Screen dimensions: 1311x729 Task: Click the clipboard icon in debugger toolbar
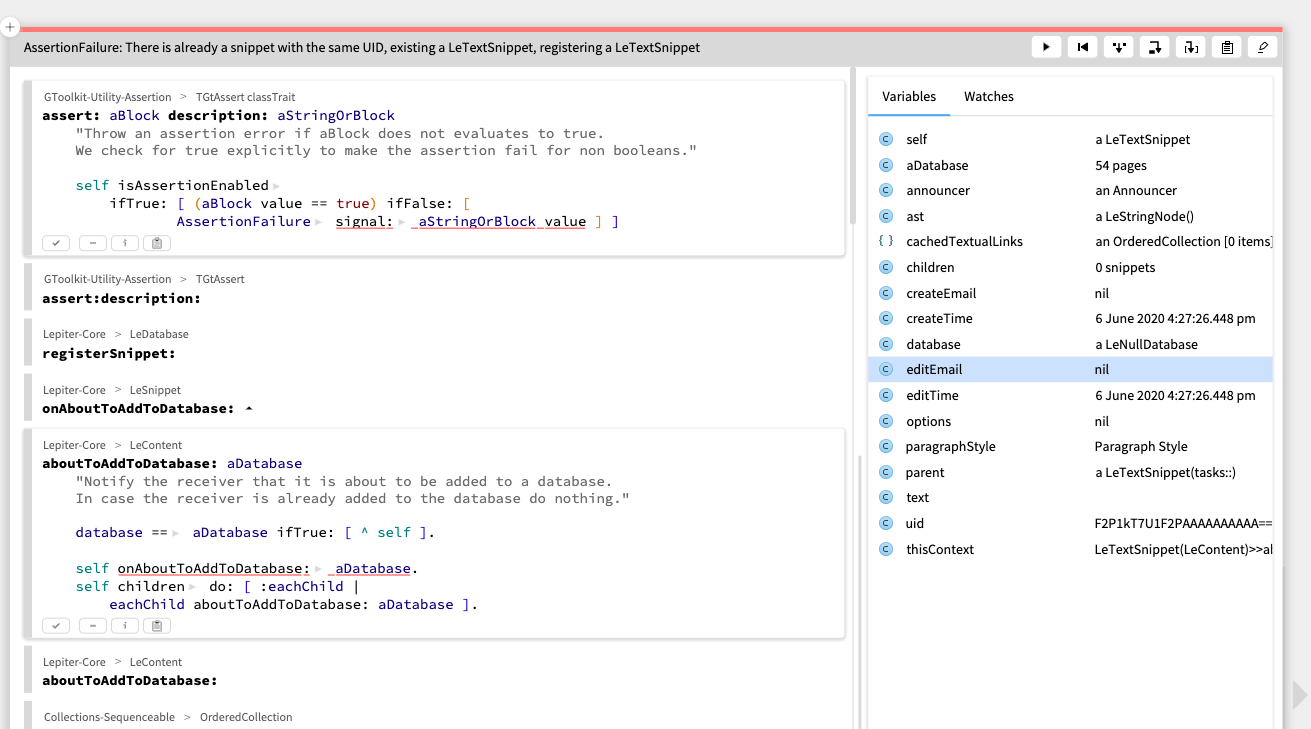pyautogui.click(x=1227, y=47)
